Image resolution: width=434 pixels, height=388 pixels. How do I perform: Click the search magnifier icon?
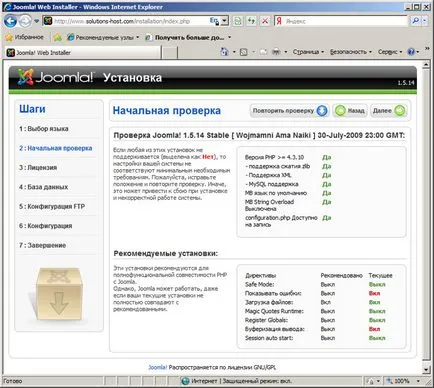tap(415, 21)
